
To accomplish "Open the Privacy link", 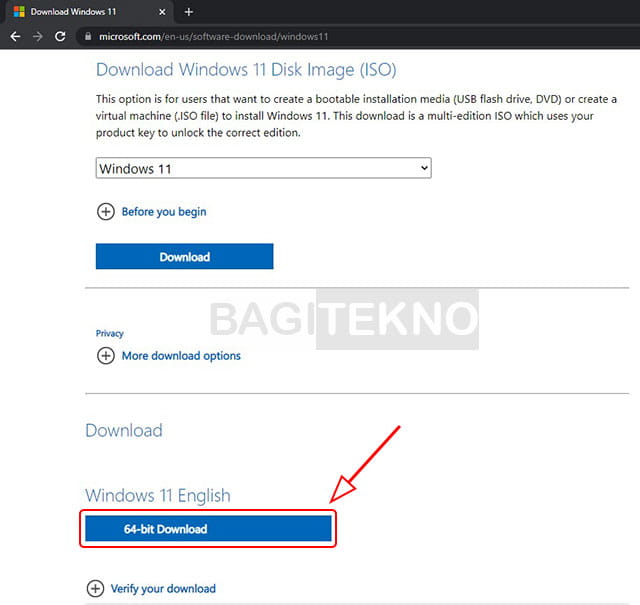I will [x=109, y=334].
